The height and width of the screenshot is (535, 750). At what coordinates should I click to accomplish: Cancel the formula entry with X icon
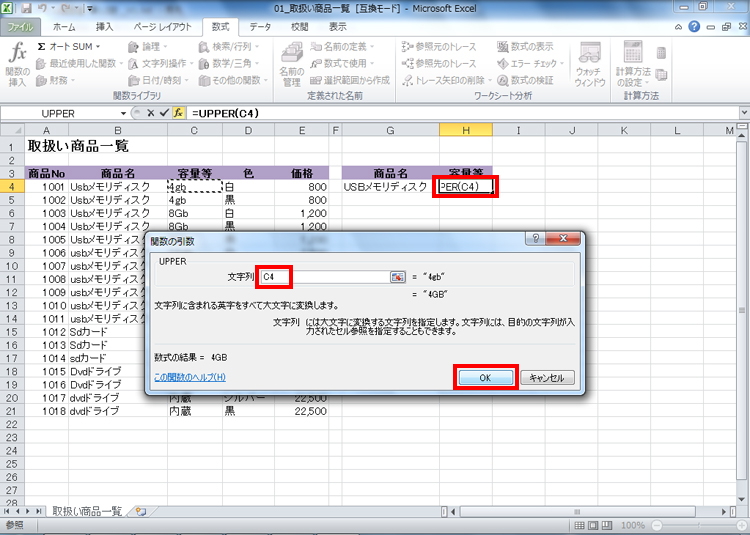151,113
